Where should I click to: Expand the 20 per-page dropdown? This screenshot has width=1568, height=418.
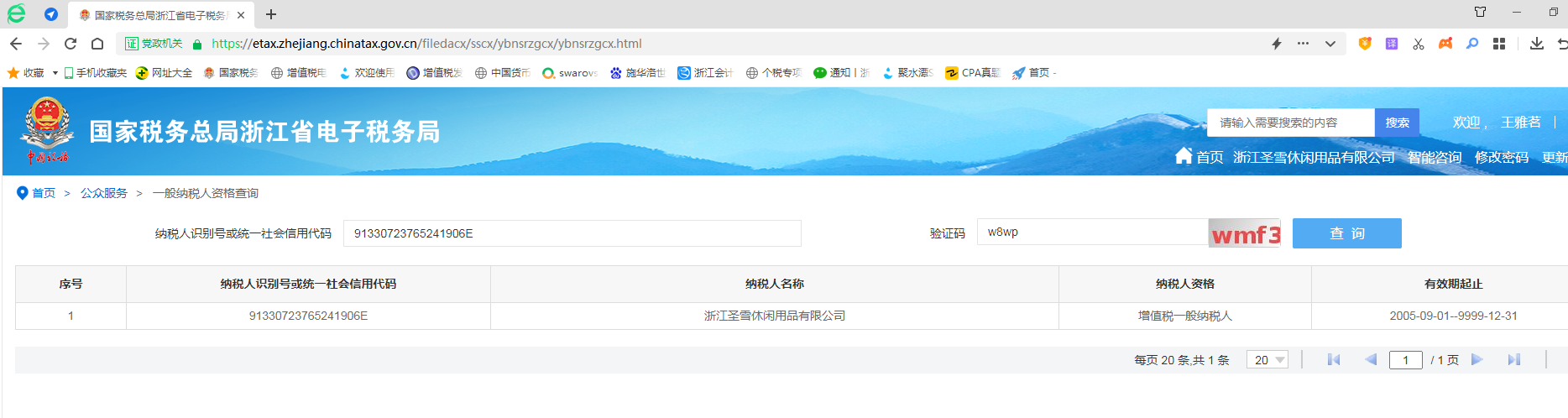(1267, 360)
